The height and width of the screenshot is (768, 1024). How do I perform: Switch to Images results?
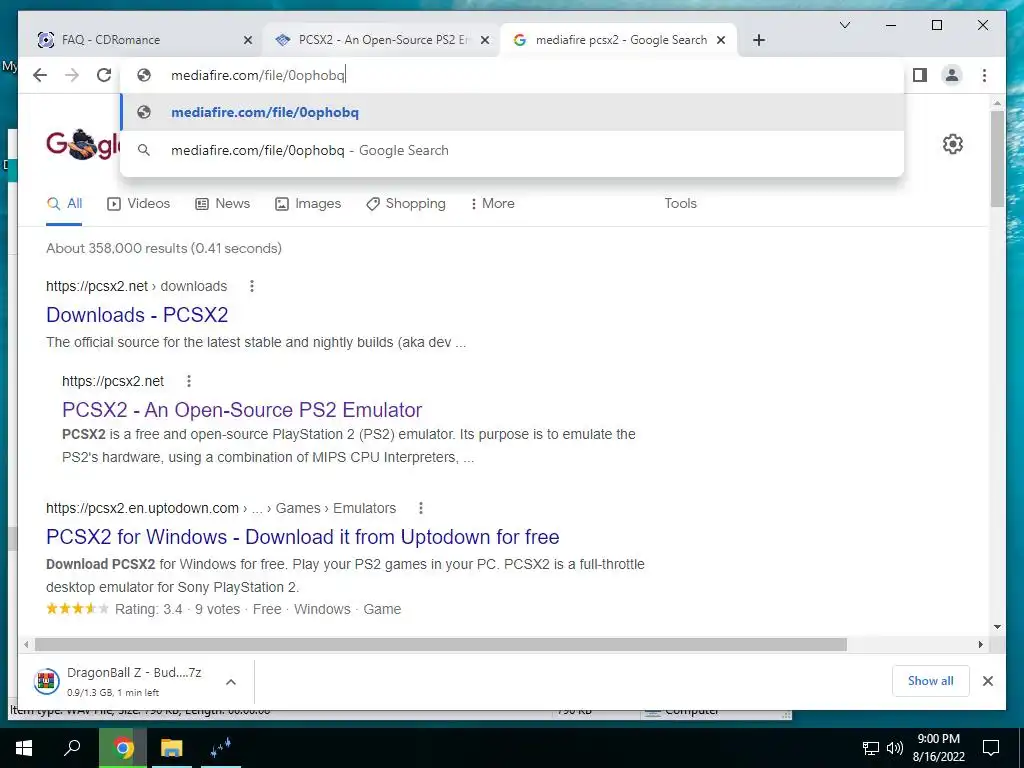point(308,204)
